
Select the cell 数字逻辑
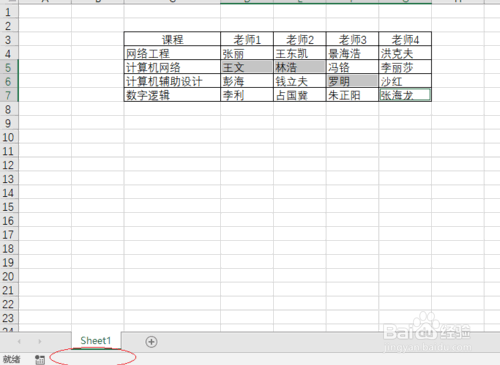tap(172, 95)
